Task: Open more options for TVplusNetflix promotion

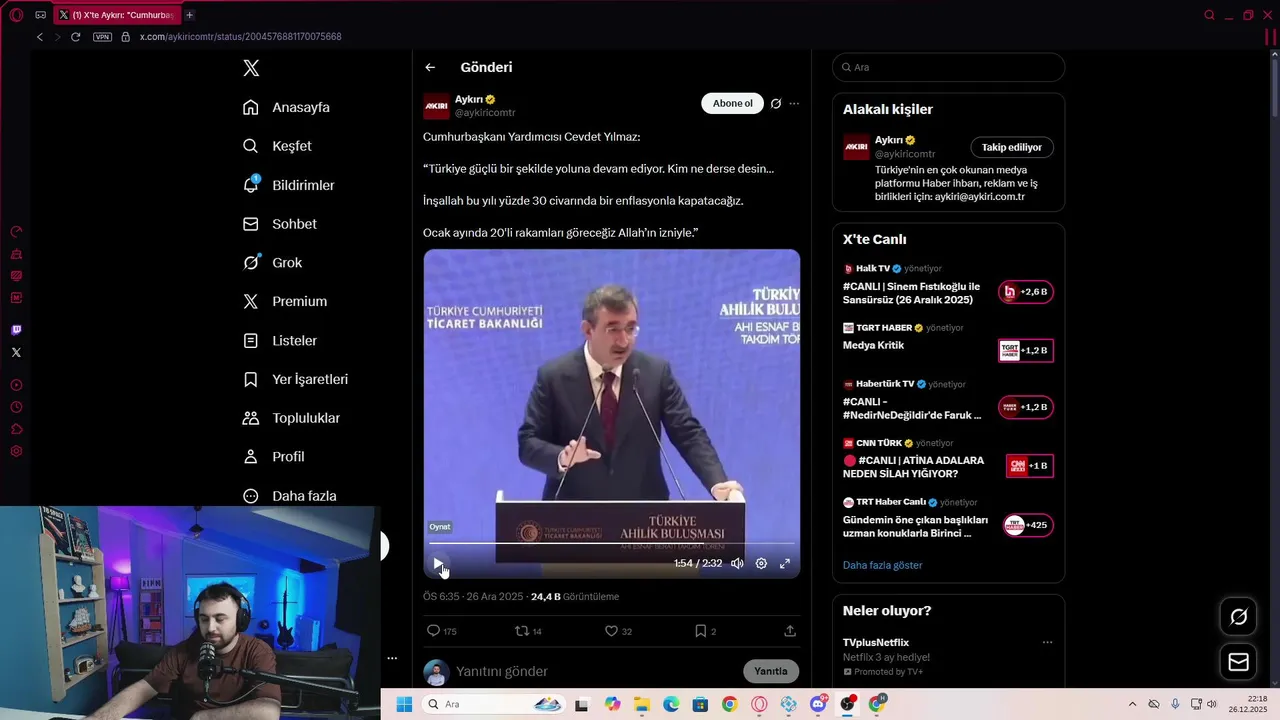Action: tap(1047, 642)
